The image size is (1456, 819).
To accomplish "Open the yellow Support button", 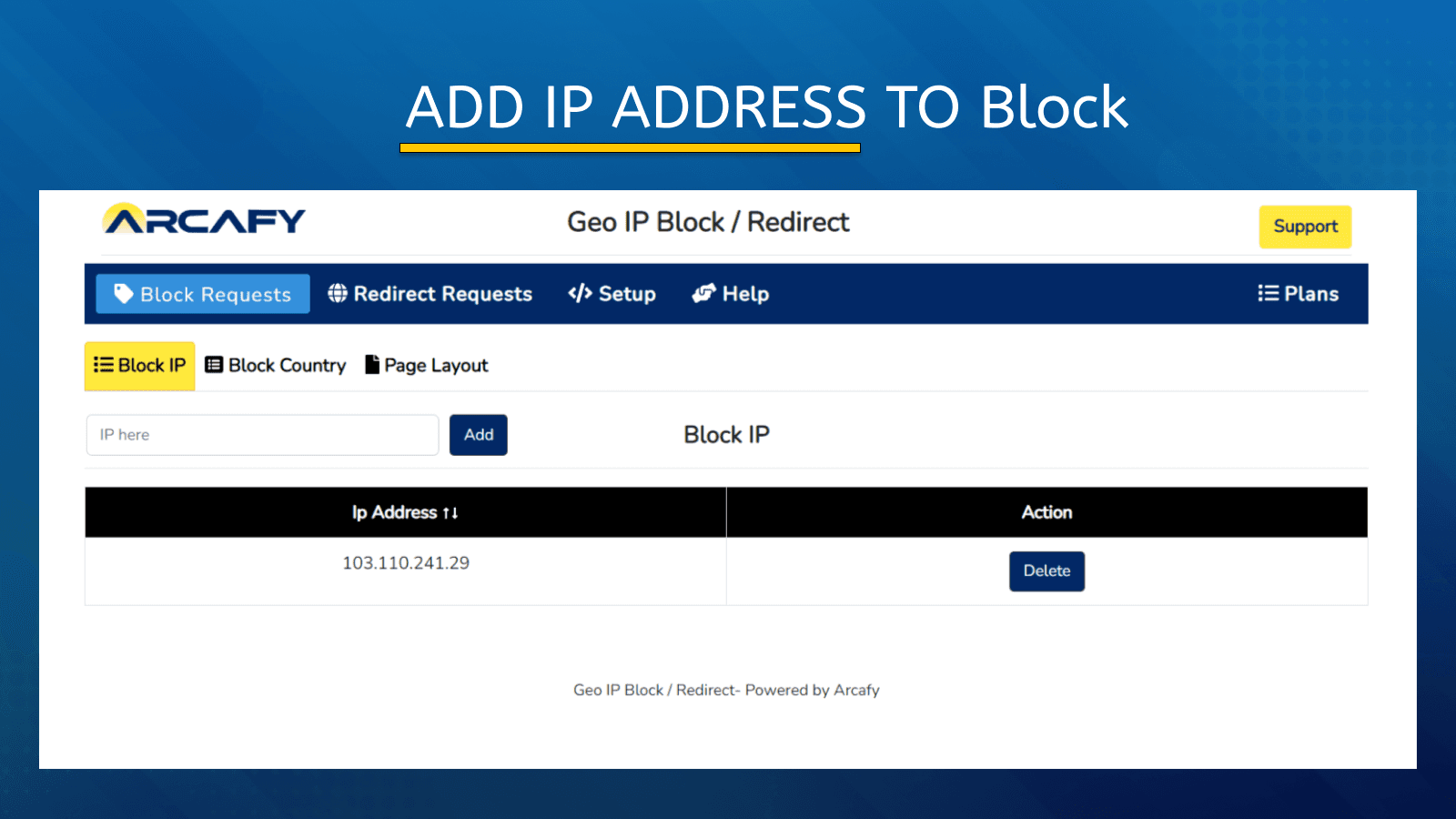I will point(1305,227).
